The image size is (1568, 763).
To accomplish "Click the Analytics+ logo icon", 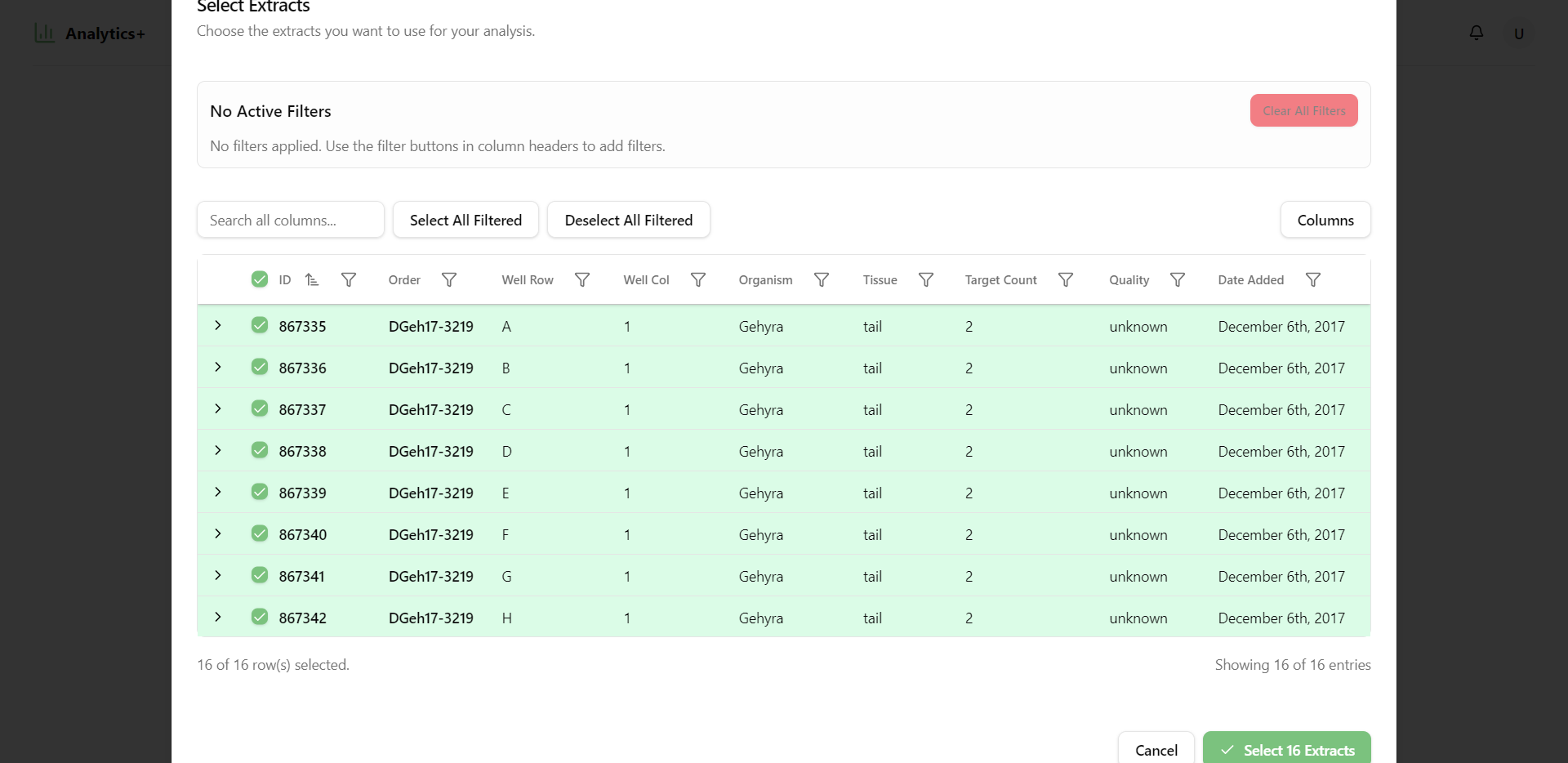I will coord(45,33).
